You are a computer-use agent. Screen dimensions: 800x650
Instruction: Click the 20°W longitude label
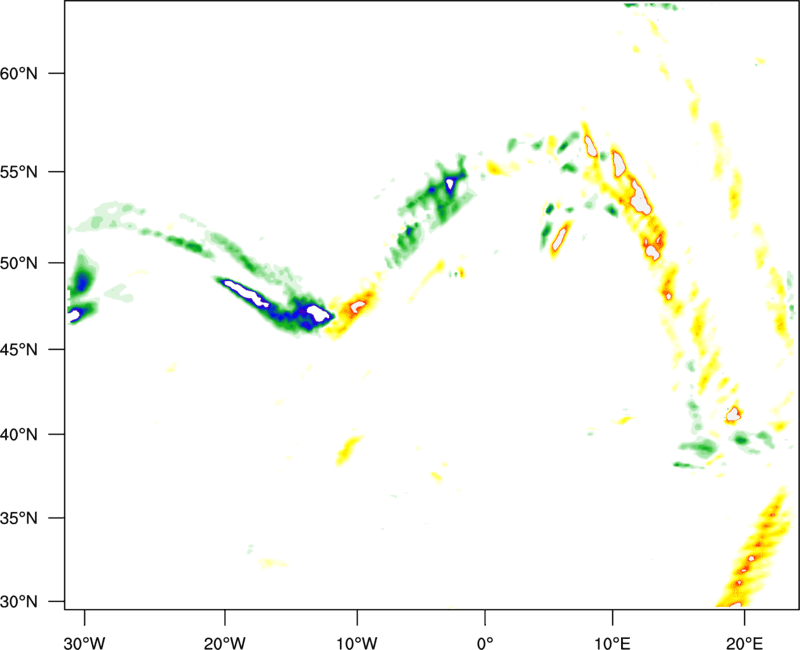pos(225,643)
